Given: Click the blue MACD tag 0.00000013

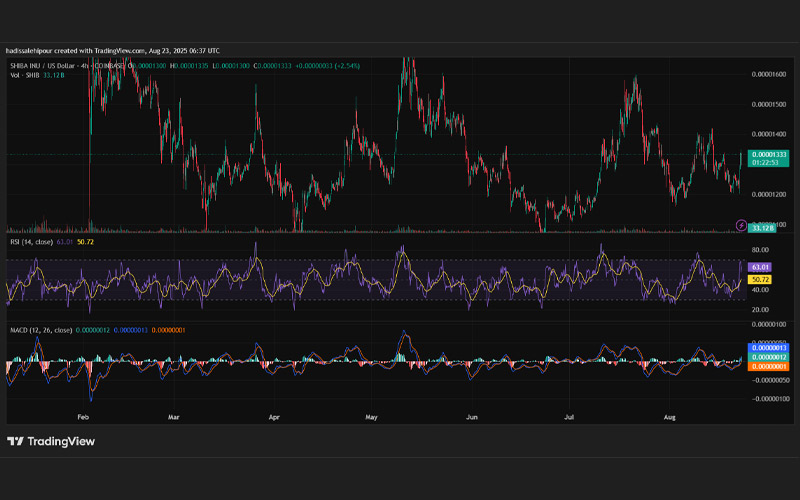Looking at the screenshot, I should 768,348.
